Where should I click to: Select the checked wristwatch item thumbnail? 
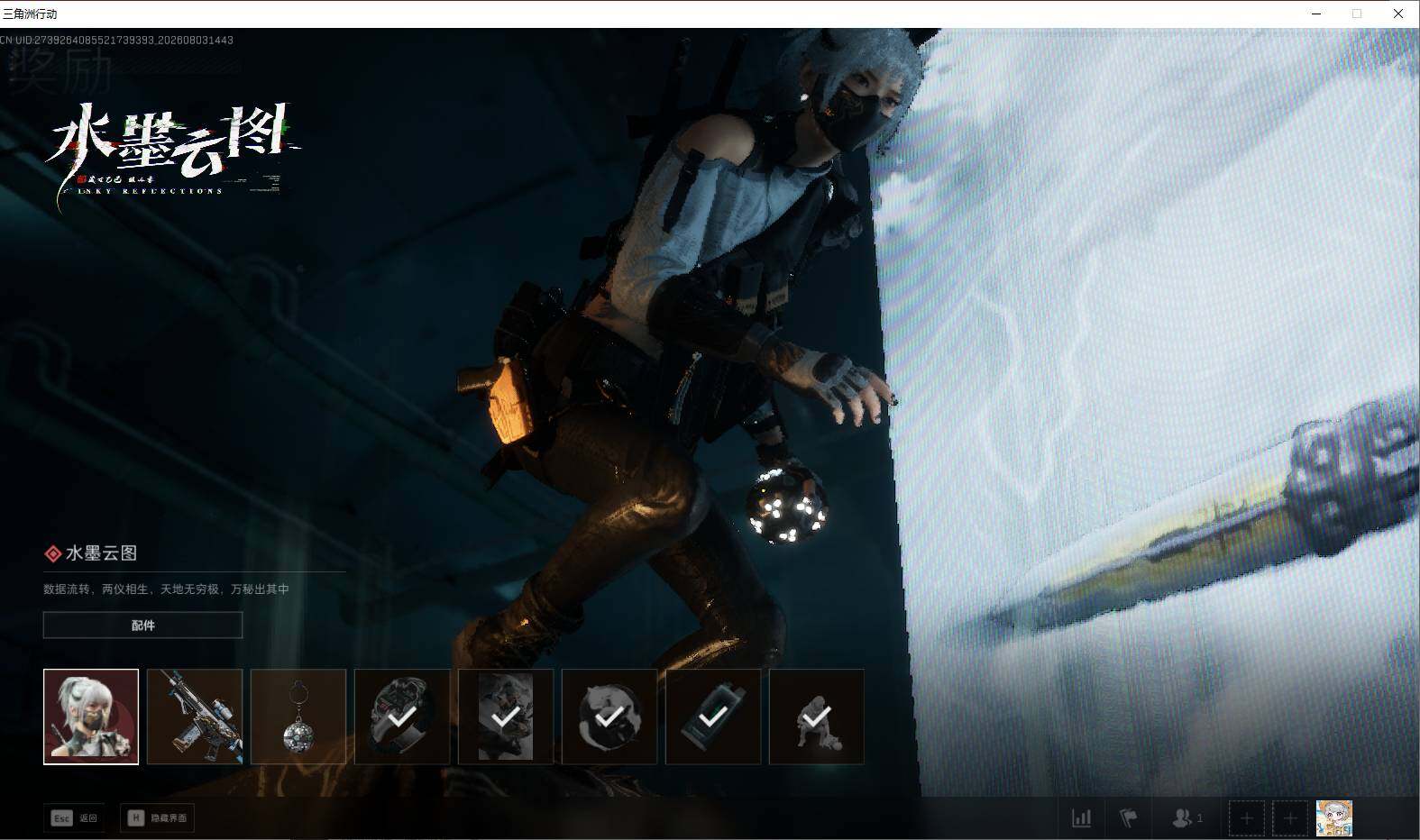coord(402,717)
